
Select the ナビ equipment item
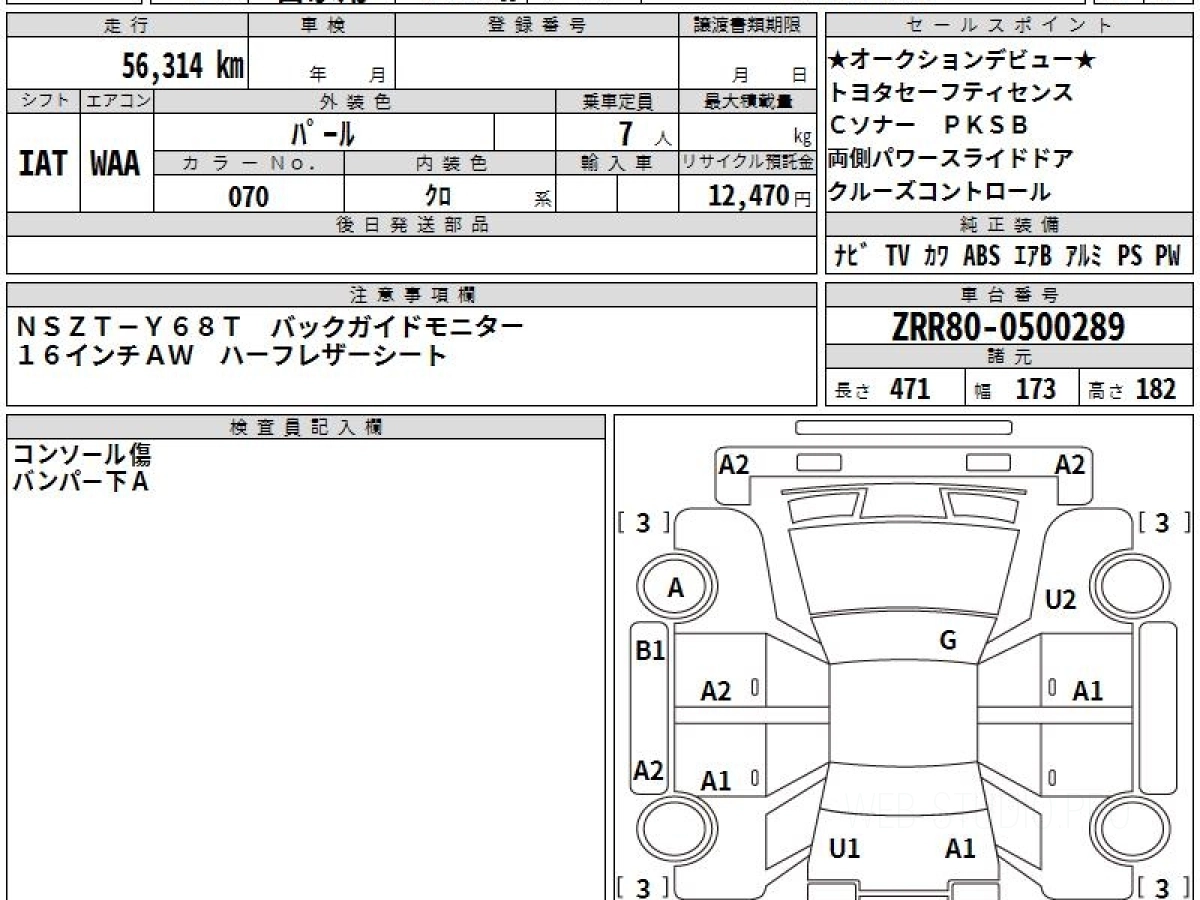(x=851, y=256)
